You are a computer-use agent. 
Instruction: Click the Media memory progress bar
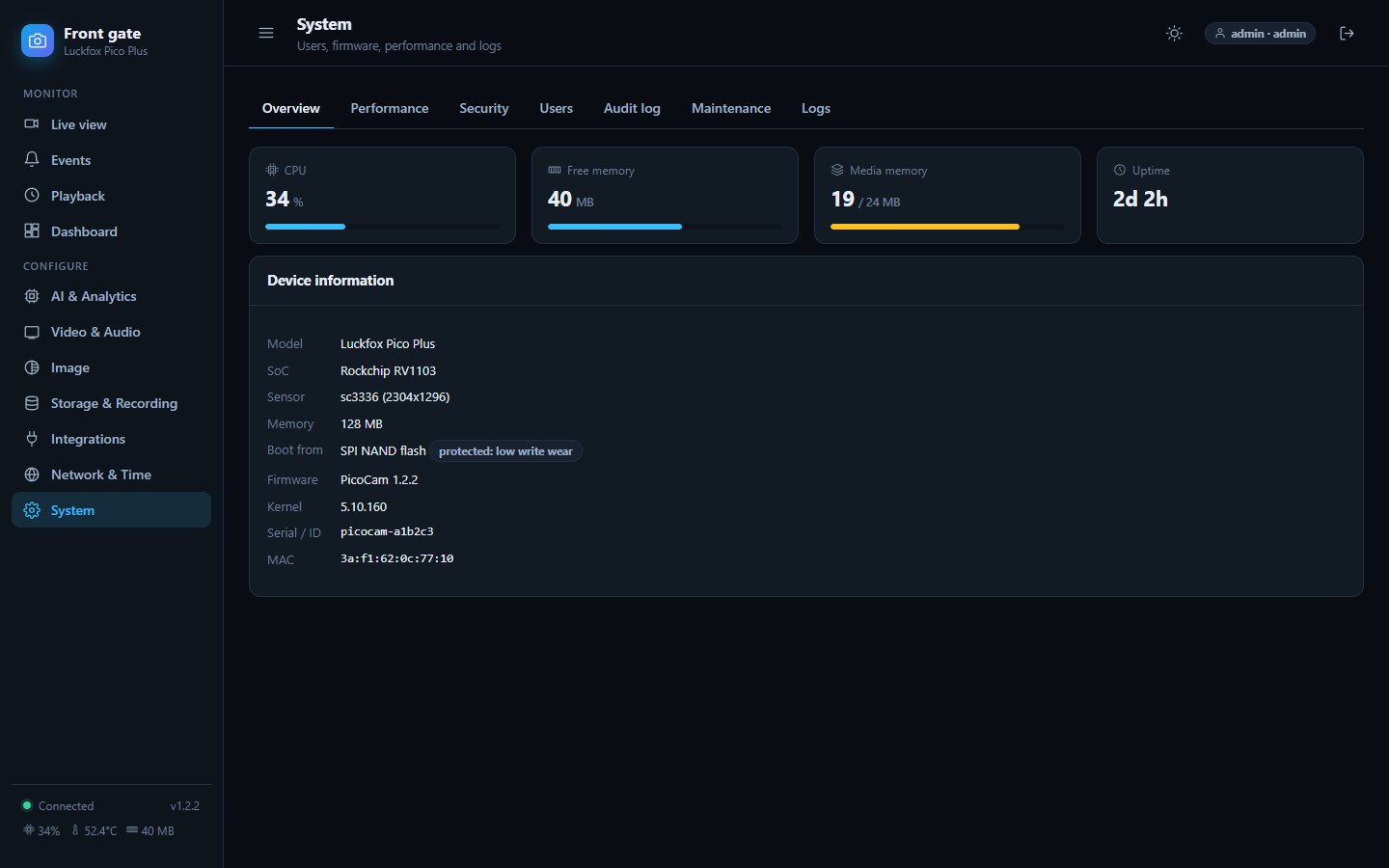pyautogui.click(x=947, y=227)
